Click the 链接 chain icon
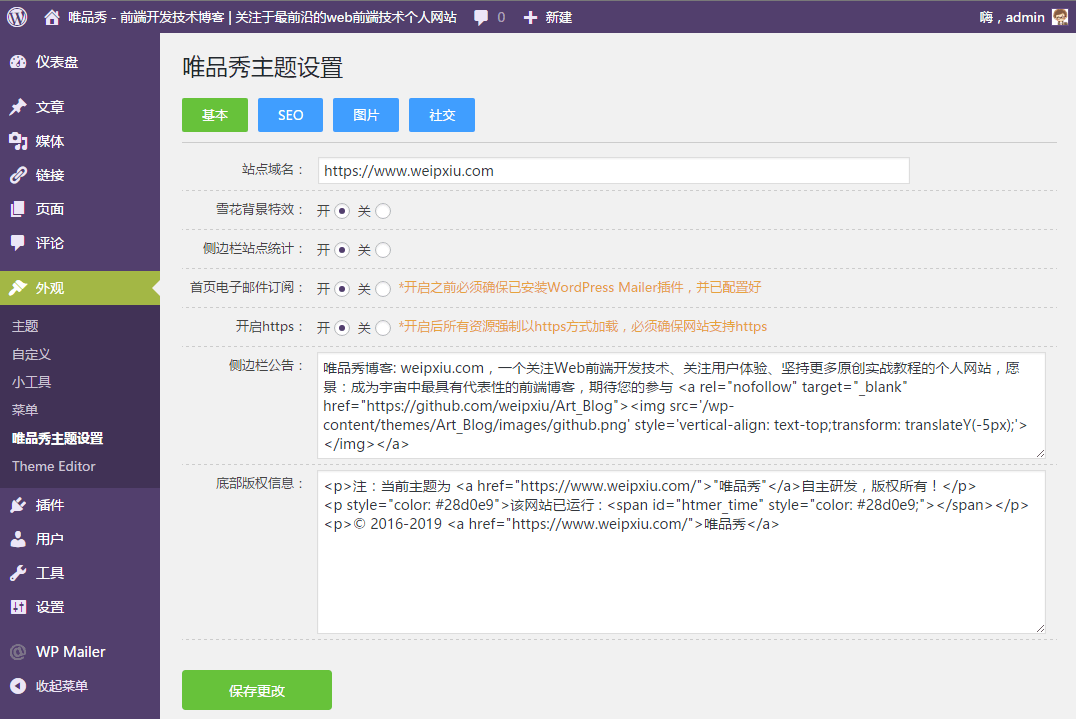1076x719 pixels. (x=18, y=175)
